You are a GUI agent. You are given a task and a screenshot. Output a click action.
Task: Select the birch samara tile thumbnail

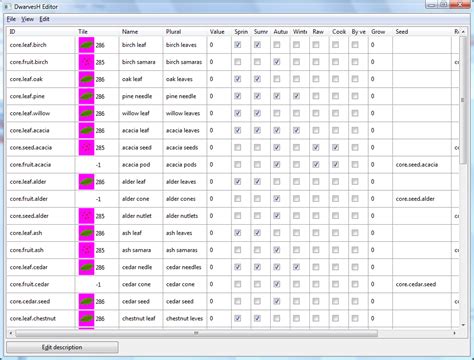pyautogui.click(x=86, y=62)
